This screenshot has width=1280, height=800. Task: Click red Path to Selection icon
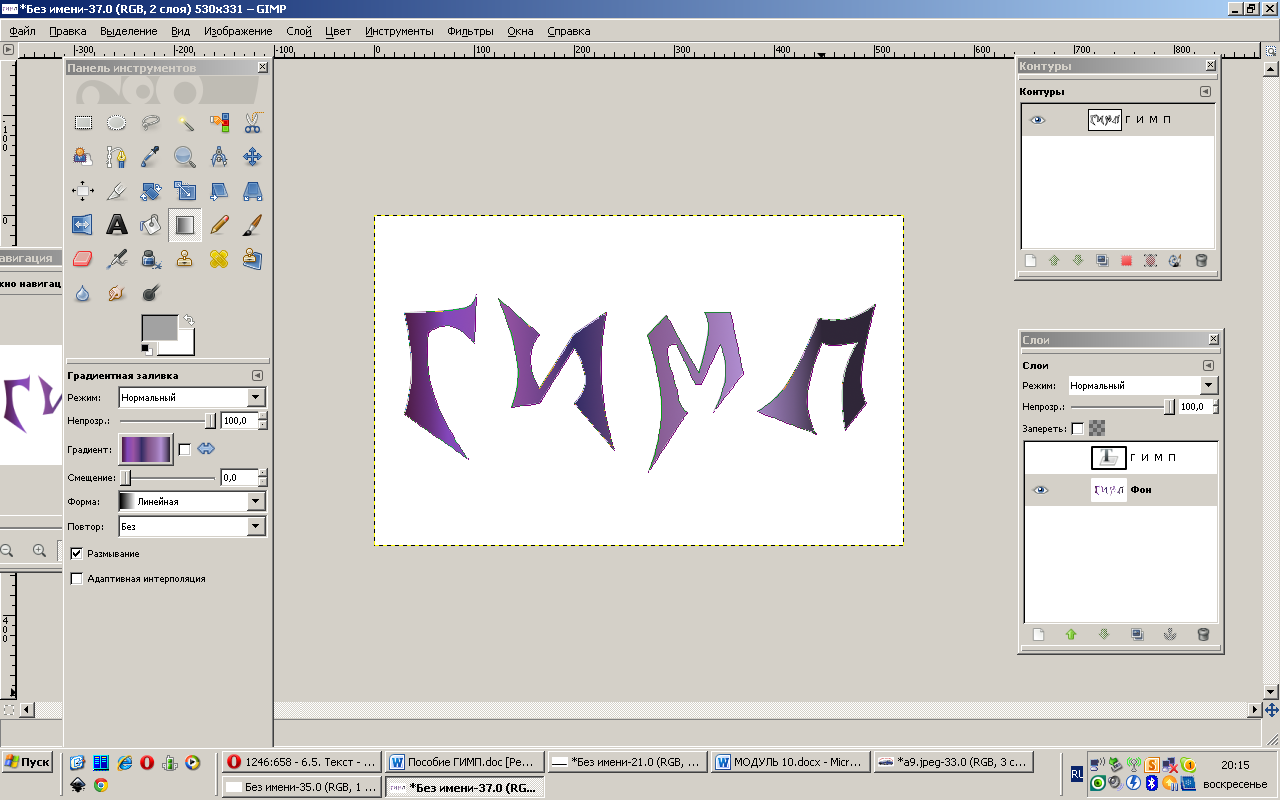1126,261
